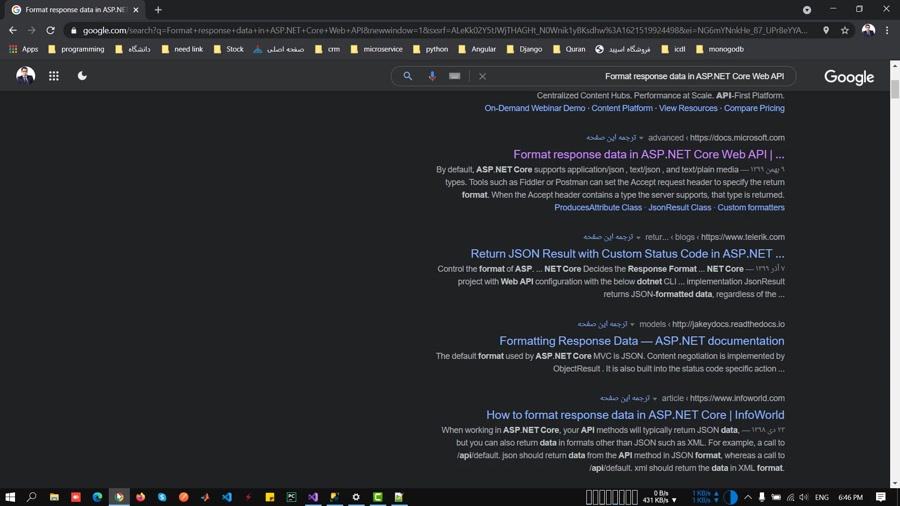
Task: Open the View Resources ad link
Action: coord(688,108)
